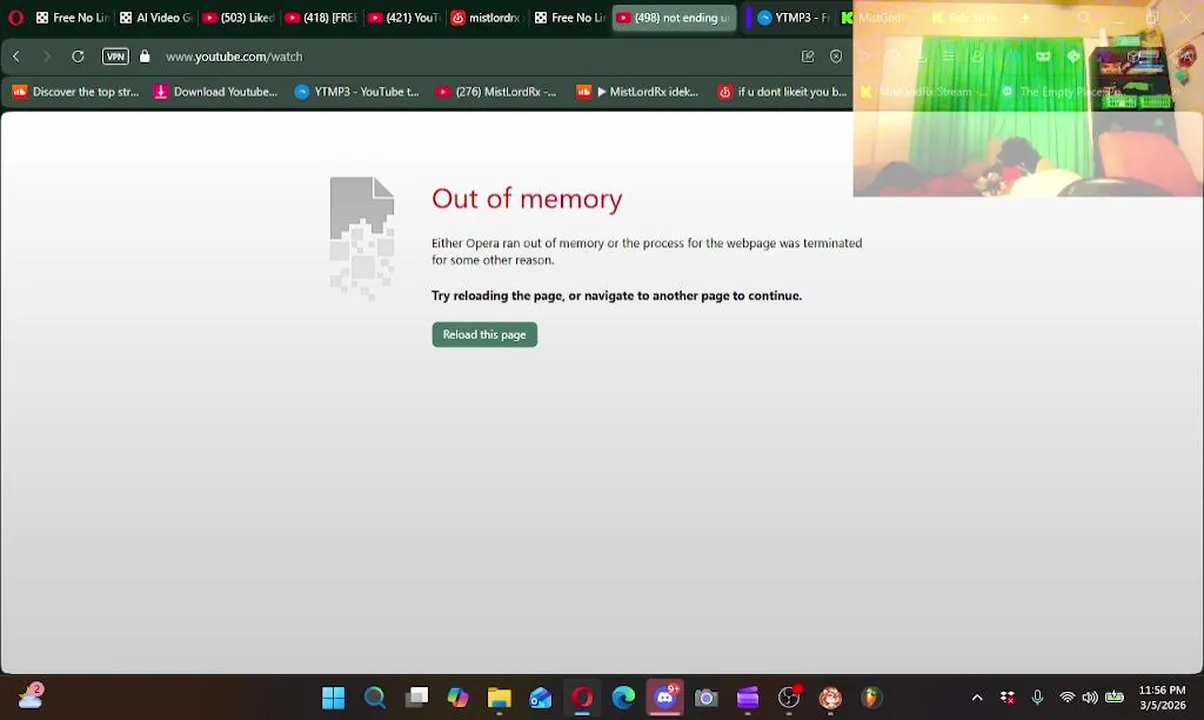Image resolution: width=1204 pixels, height=720 pixels.
Task: Switch to the YTMP3 - Fr tab
Action: tap(794, 17)
